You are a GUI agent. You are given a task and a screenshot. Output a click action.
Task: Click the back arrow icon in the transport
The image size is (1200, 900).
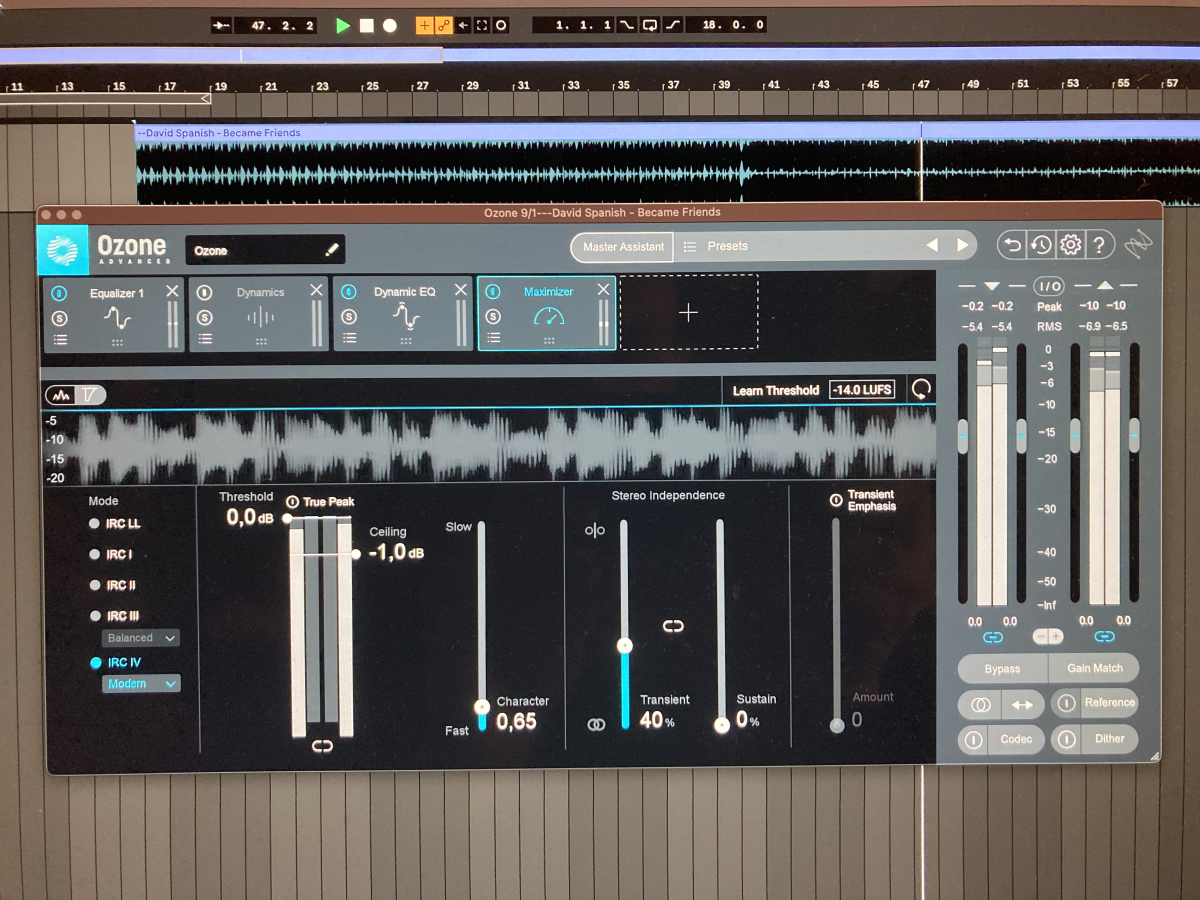pos(464,25)
